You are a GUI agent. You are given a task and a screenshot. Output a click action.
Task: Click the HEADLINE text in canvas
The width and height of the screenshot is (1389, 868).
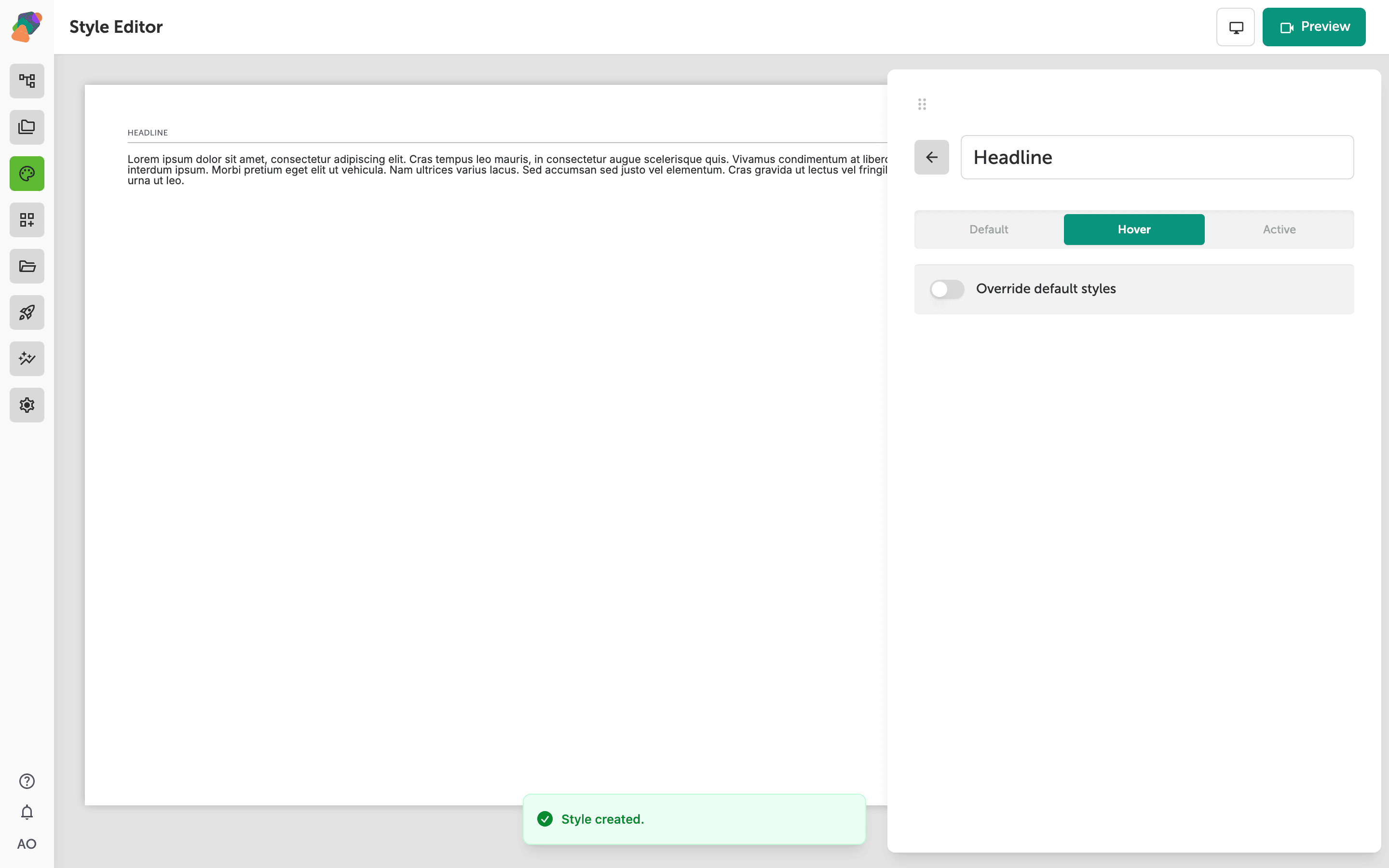(x=148, y=133)
